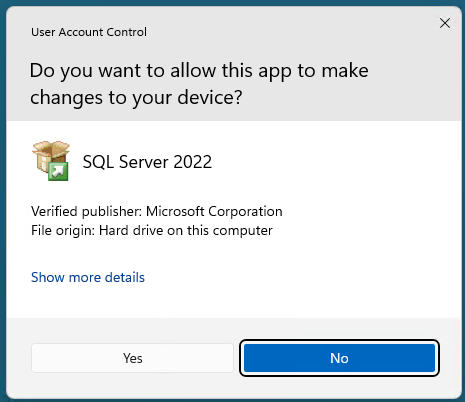
Task: Reject the elevation using the blue No button
Action: pyautogui.click(x=339, y=358)
